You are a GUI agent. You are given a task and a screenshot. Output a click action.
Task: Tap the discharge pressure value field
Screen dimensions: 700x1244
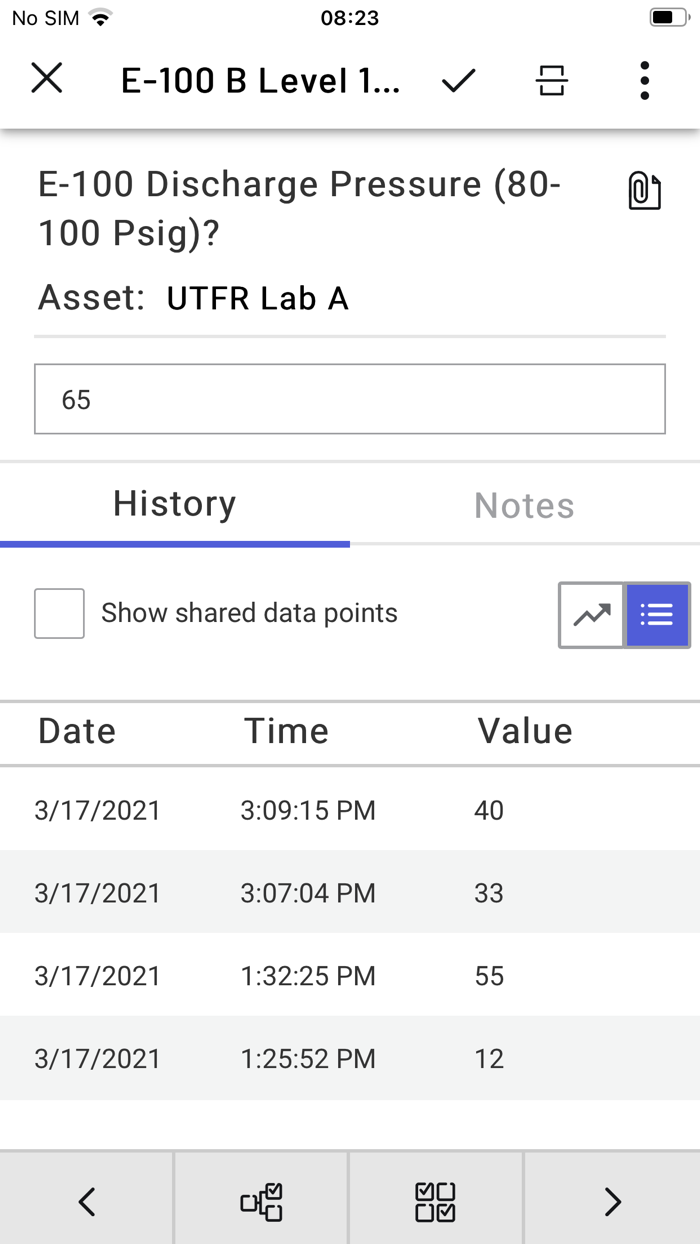pyautogui.click(x=350, y=399)
